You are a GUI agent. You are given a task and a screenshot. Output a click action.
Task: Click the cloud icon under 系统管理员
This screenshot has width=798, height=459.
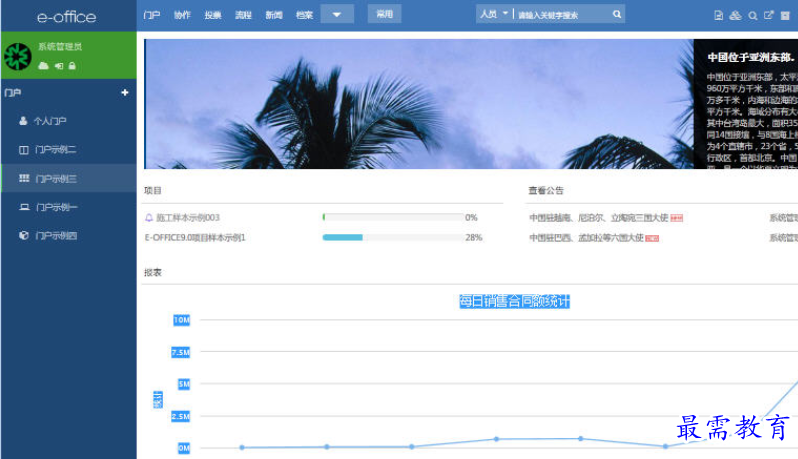point(43,65)
